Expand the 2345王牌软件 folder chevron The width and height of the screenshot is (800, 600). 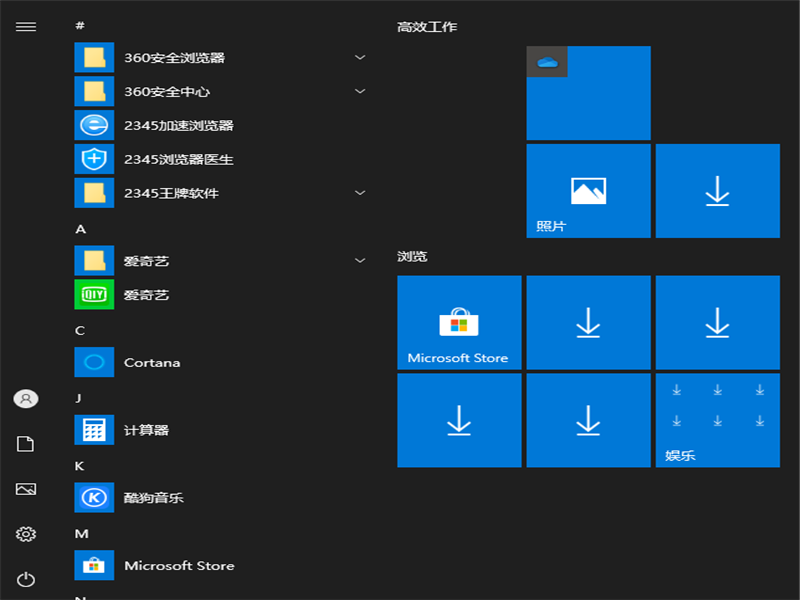[360, 192]
